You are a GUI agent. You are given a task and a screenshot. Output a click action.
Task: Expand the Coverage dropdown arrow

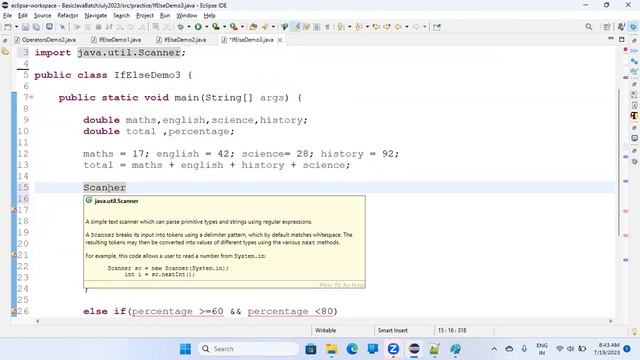[224, 27]
